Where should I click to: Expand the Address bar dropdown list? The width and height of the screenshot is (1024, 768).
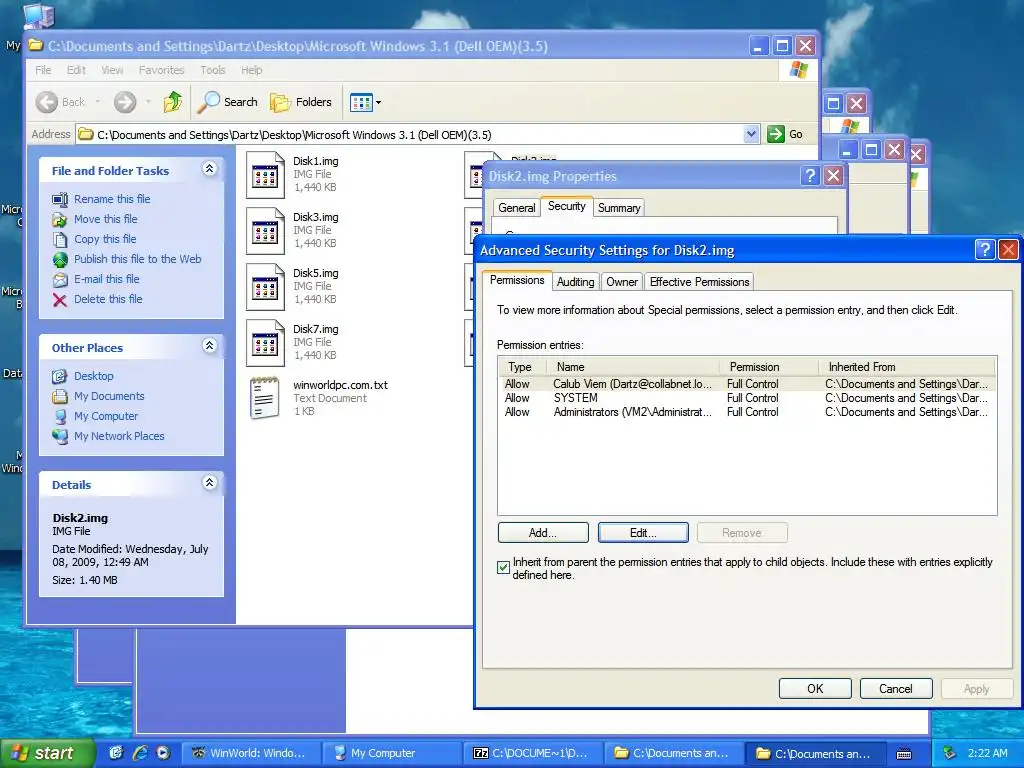[751, 135]
